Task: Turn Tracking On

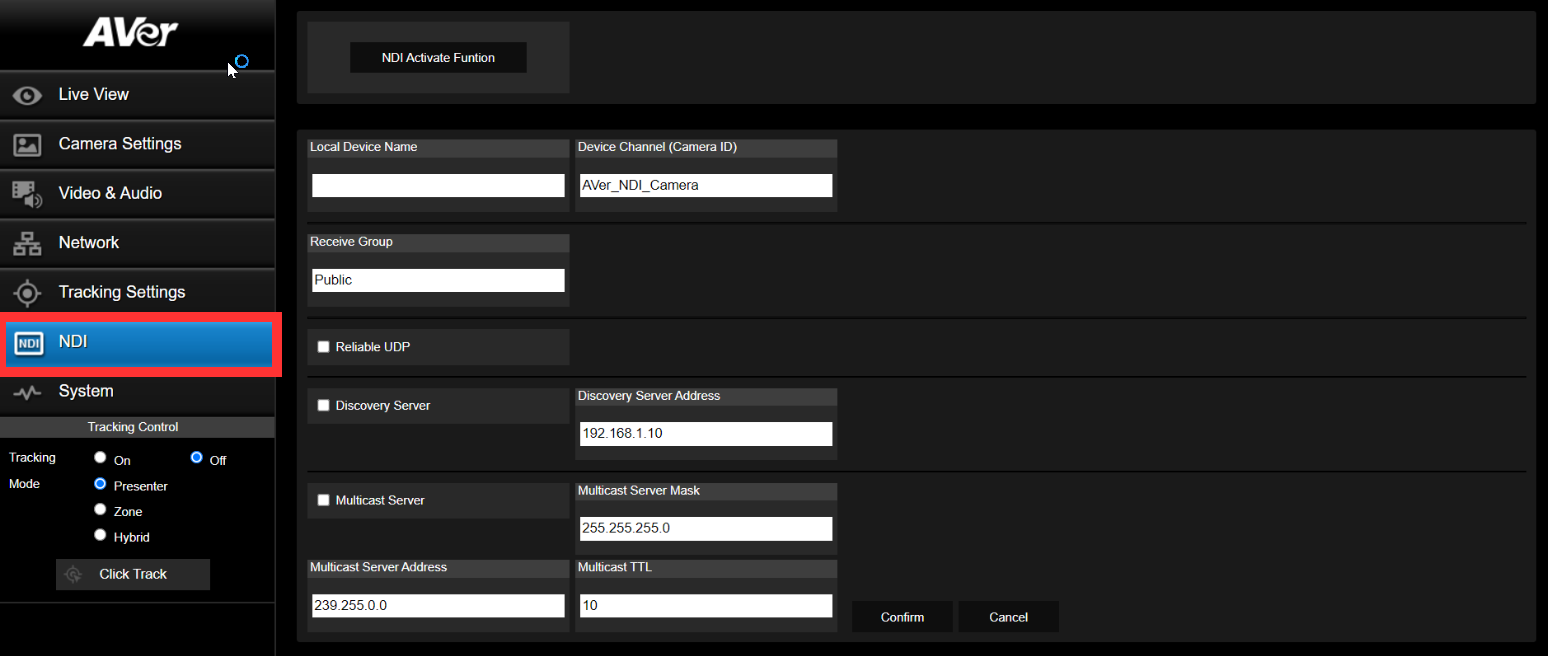Action: (100, 458)
